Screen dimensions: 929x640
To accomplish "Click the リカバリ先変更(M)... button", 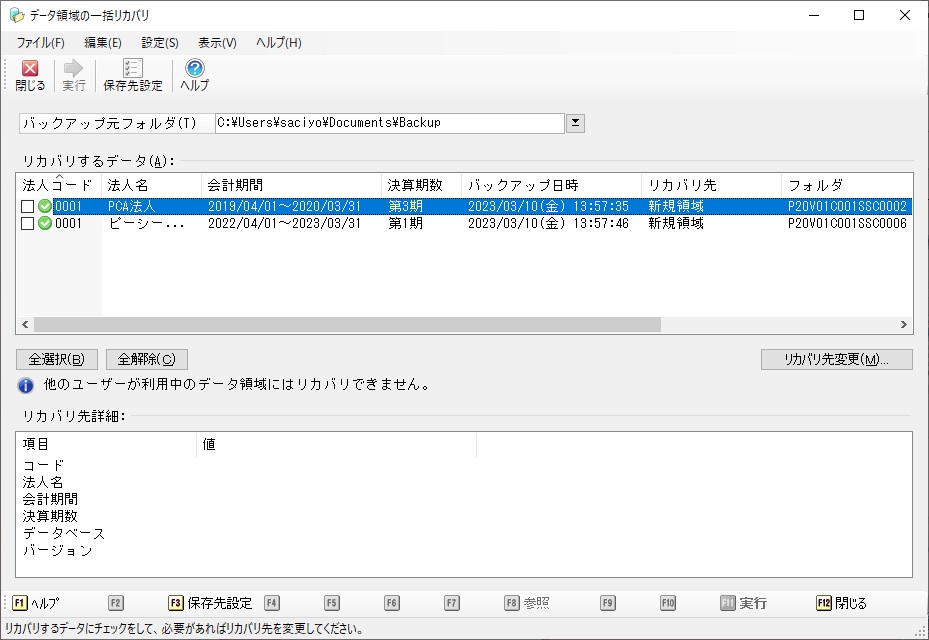I will (x=836, y=359).
